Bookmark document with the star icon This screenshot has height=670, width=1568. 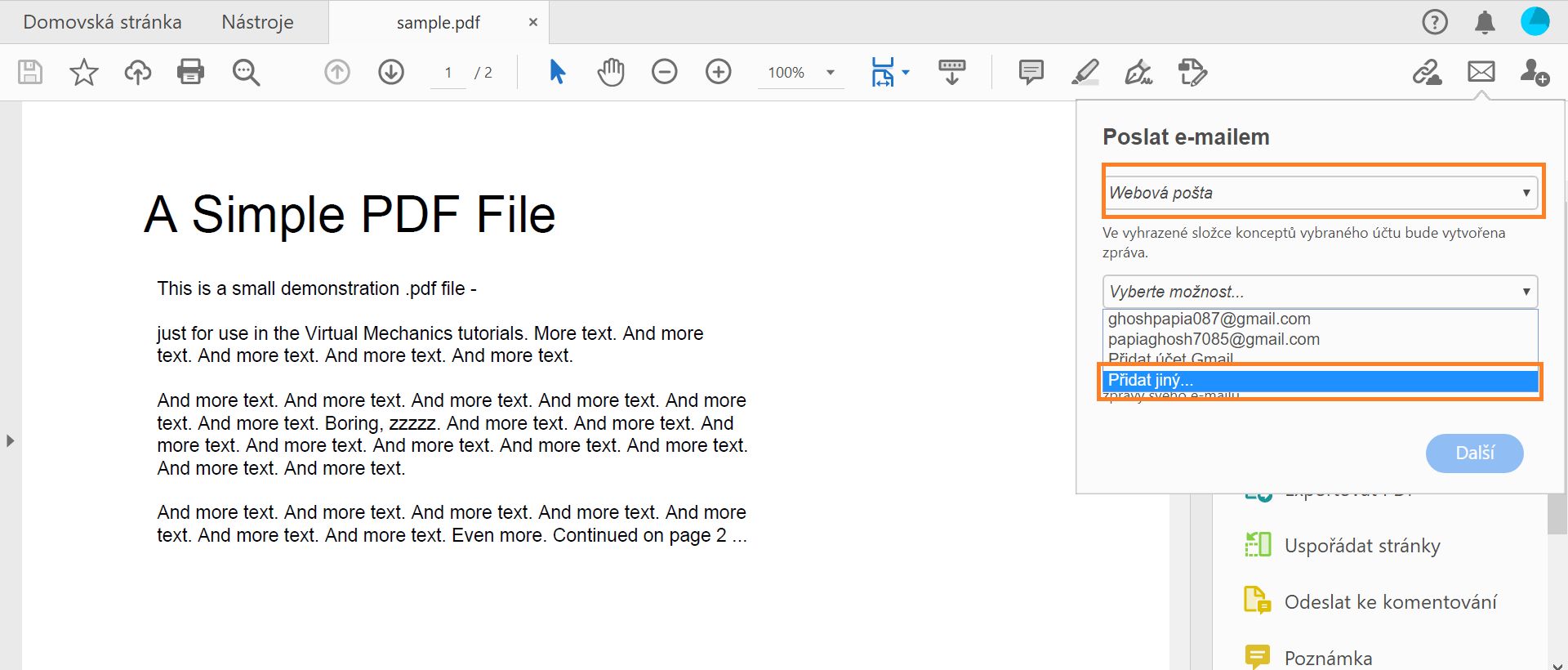click(83, 72)
